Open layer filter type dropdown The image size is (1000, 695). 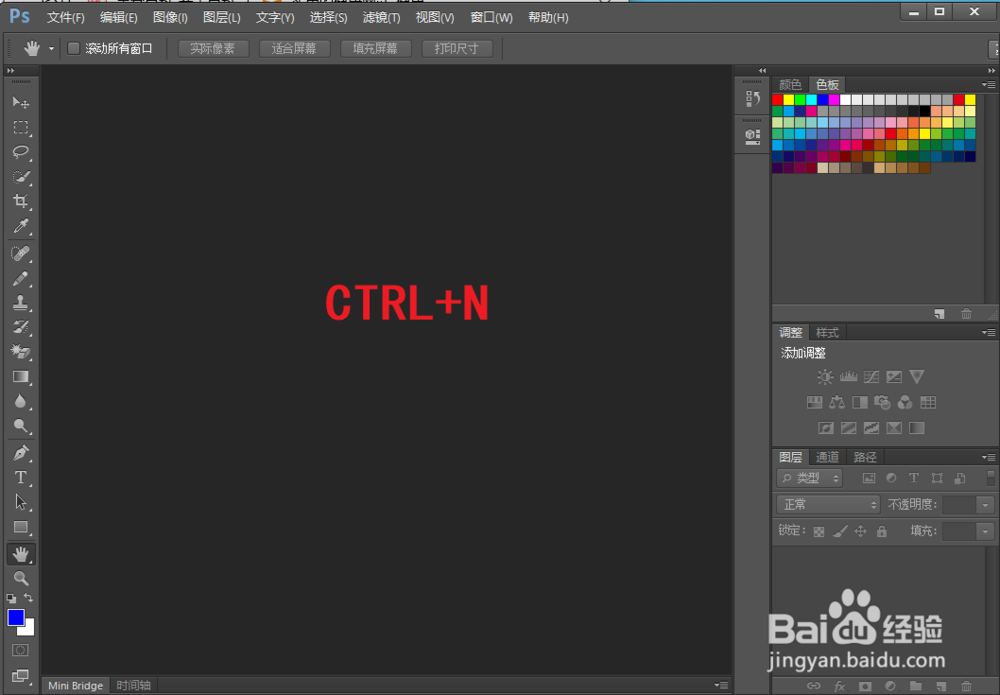[810, 478]
